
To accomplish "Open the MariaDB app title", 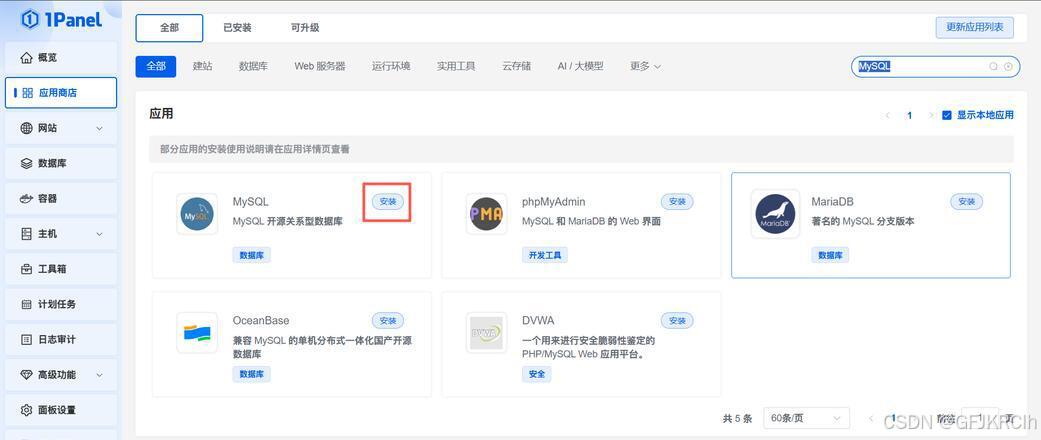I will [833, 202].
